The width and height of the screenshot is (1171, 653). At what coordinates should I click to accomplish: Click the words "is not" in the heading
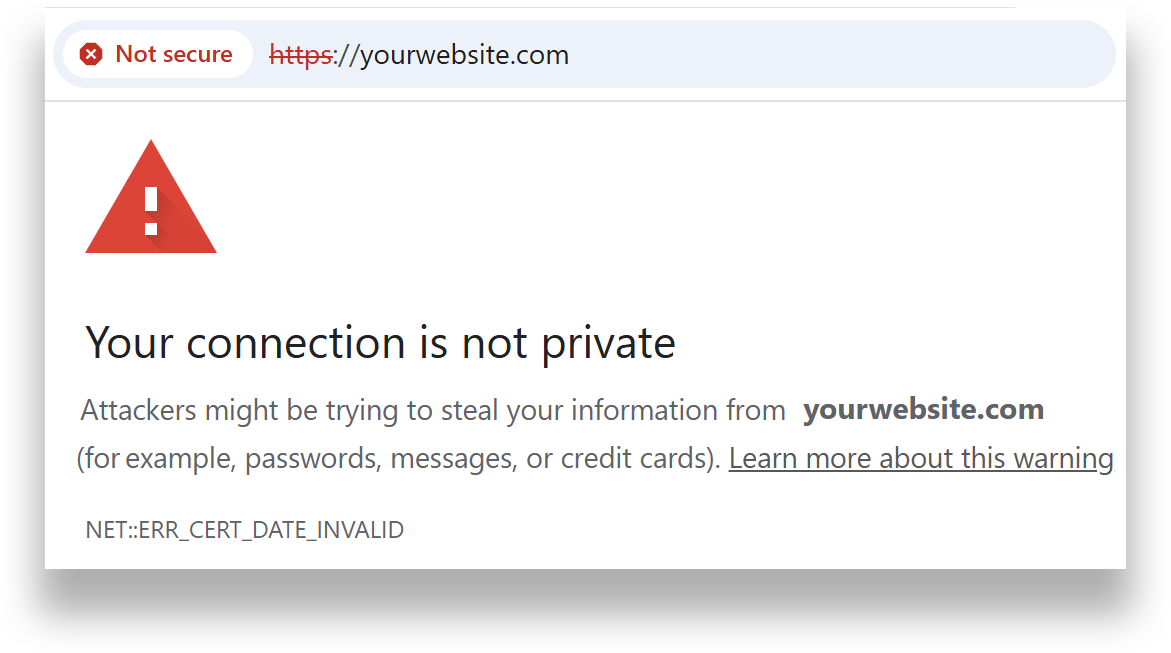[x=470, y=343]
